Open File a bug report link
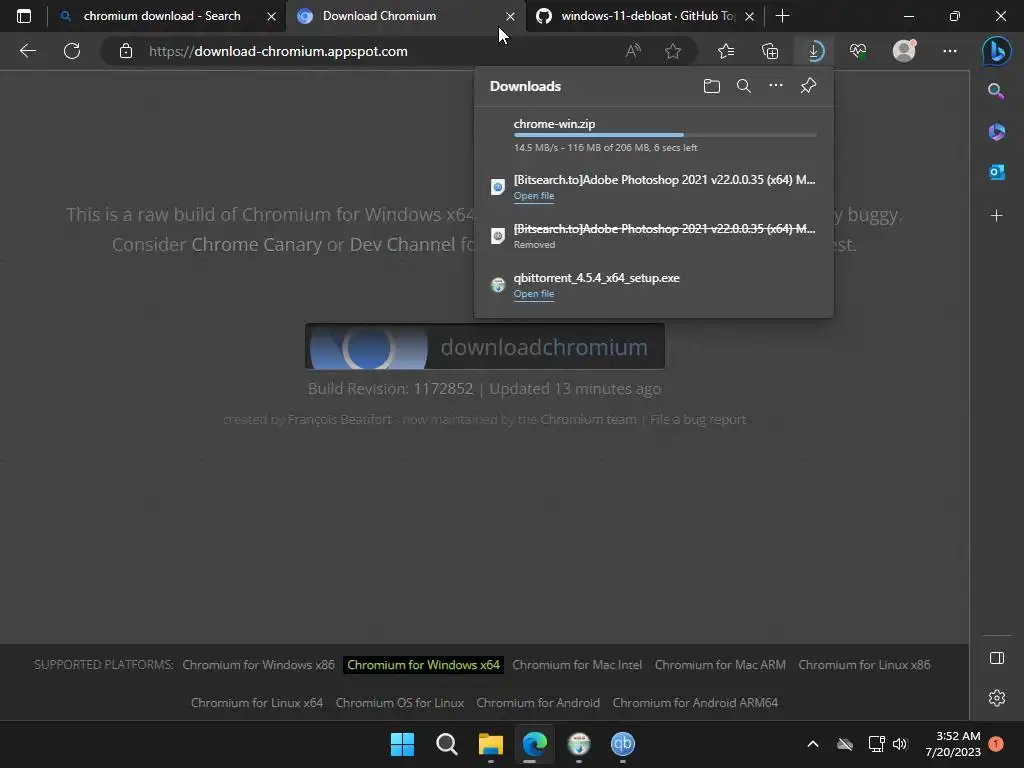 pos(697,419)
